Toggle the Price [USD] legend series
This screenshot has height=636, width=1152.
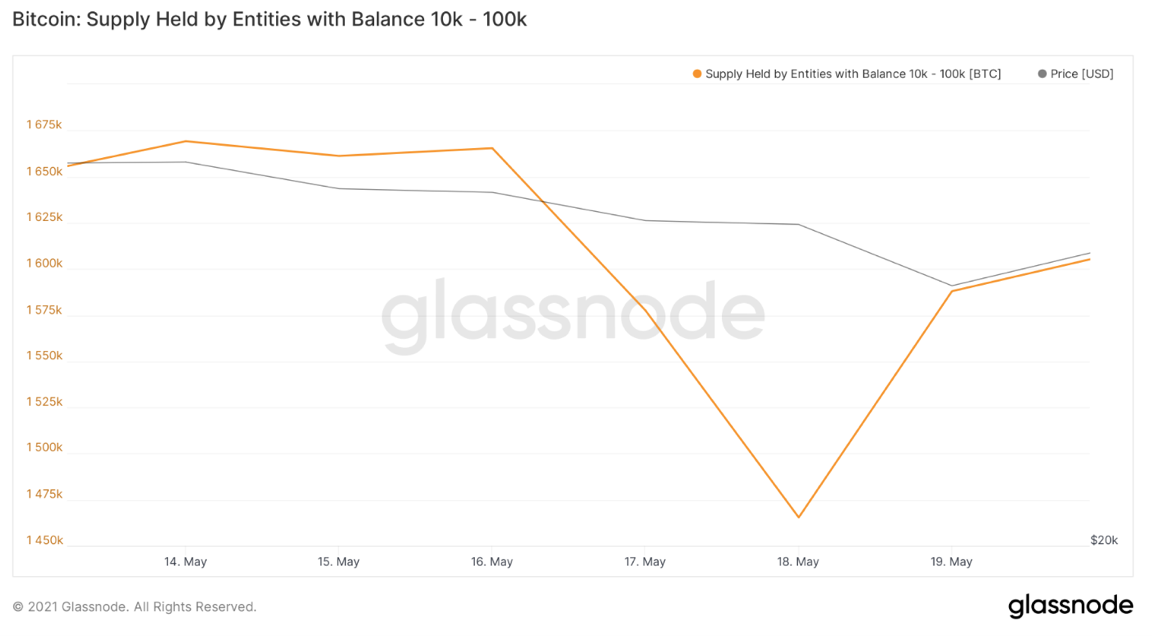1081,74
